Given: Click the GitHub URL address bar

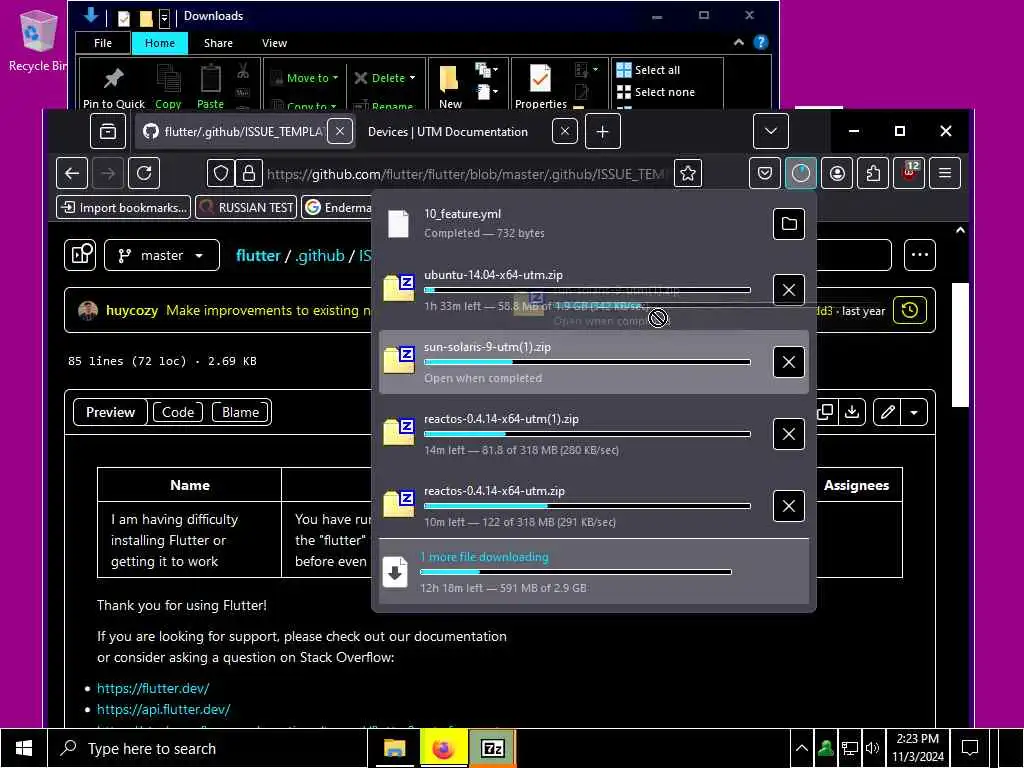Looking at the screenshot, I should tap(465, 174).
